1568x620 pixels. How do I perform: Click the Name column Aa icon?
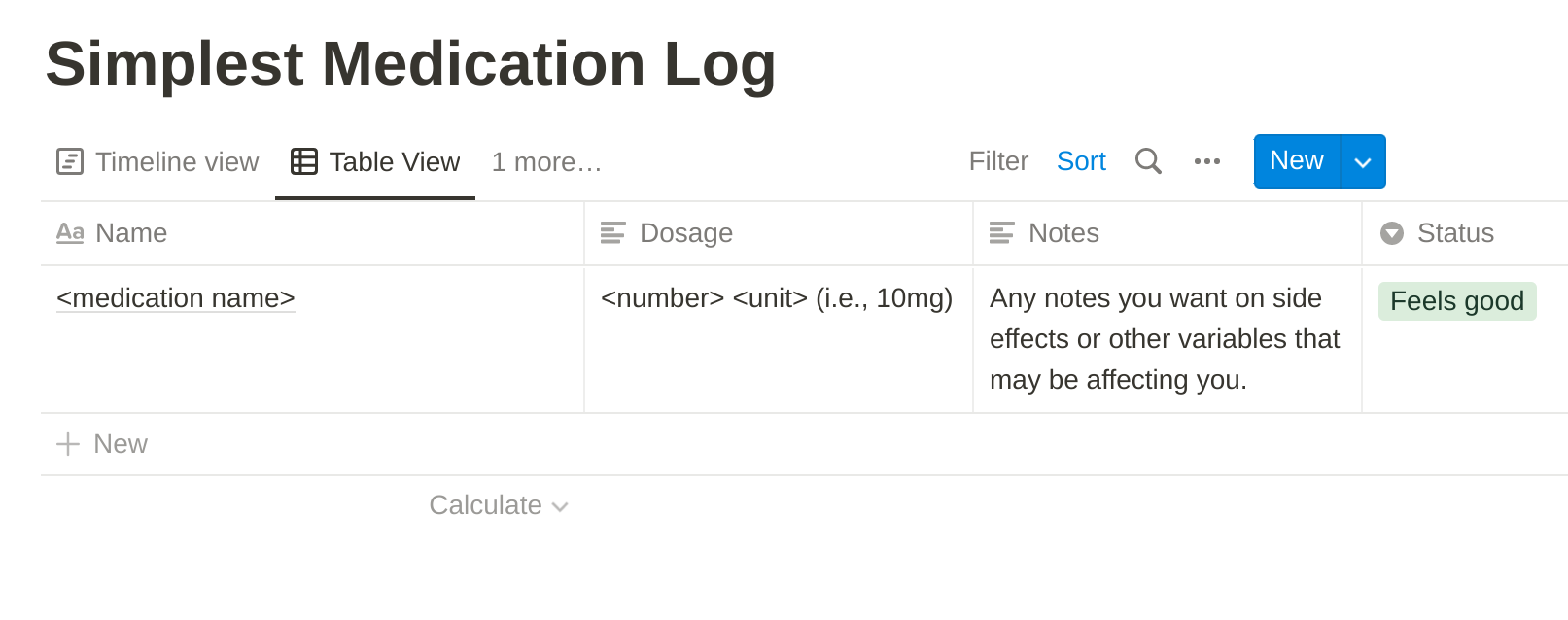pos(70,233)
